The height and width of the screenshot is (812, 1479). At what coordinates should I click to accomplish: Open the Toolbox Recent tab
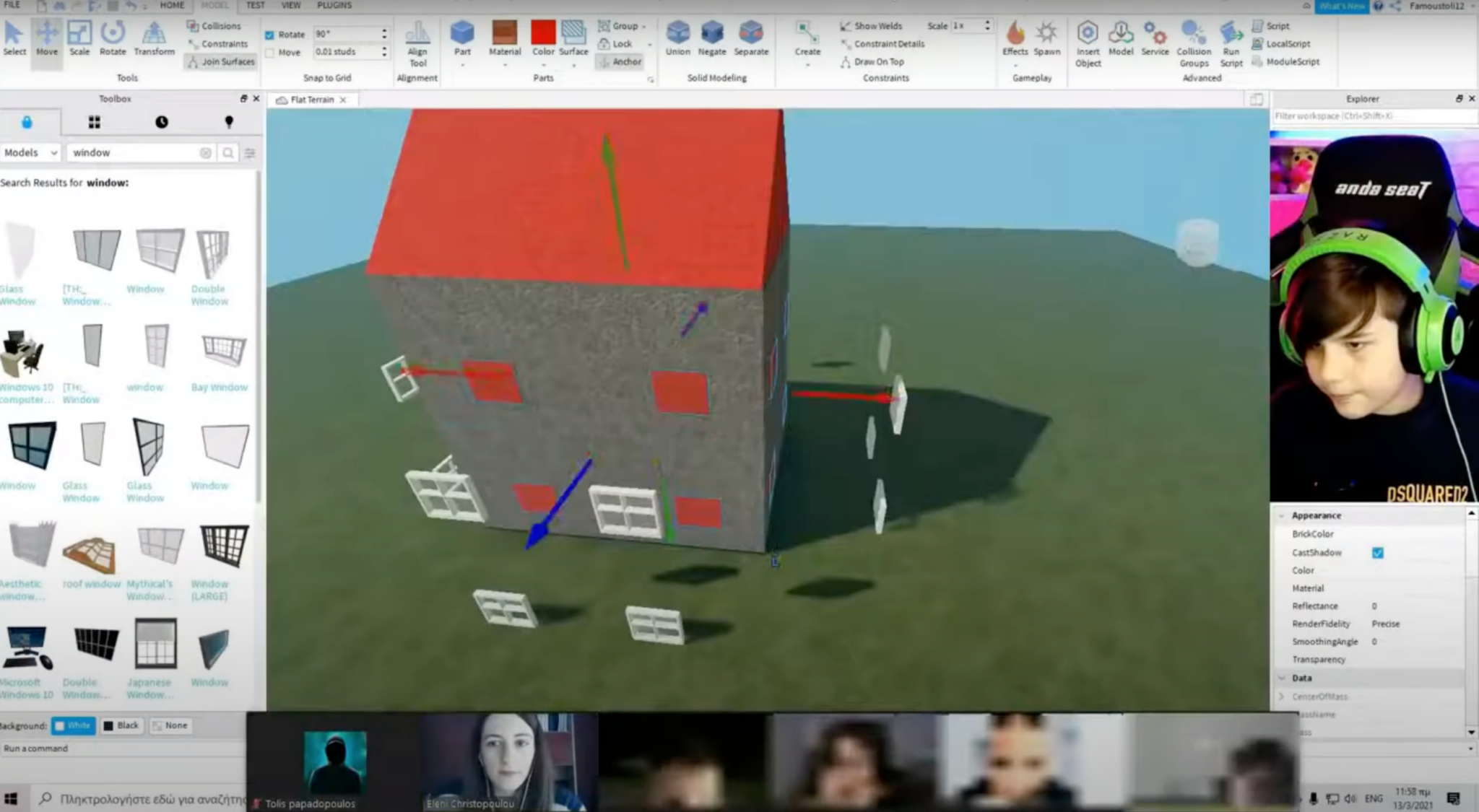[x=162, y=122]
